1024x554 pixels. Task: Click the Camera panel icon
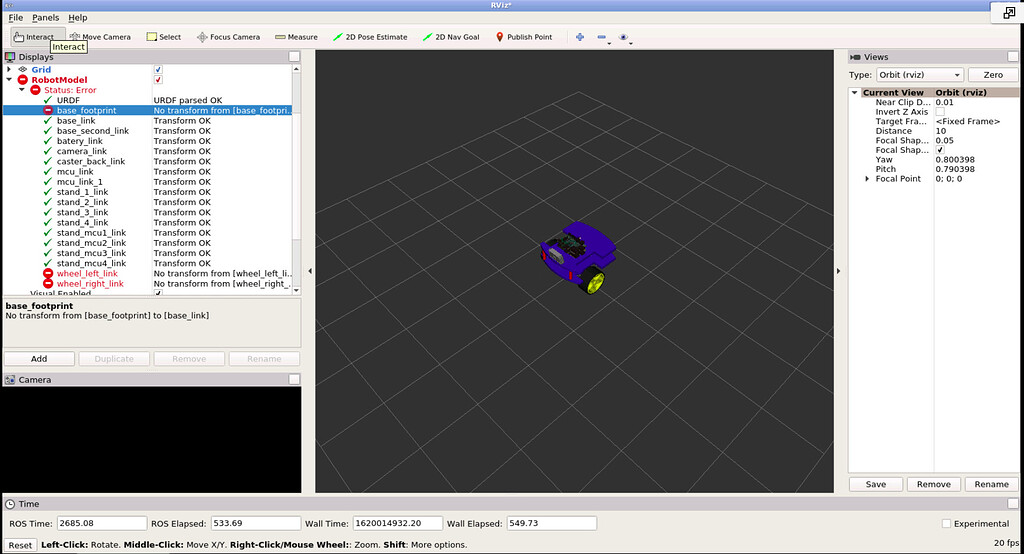[x=10, y=380]
